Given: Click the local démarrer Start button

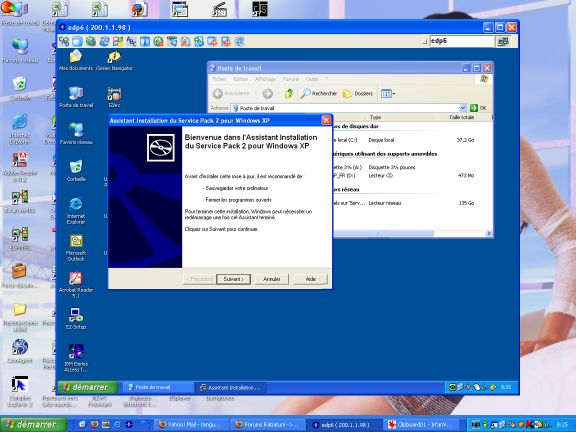Looking at the screenshot, I should (34, 425).
